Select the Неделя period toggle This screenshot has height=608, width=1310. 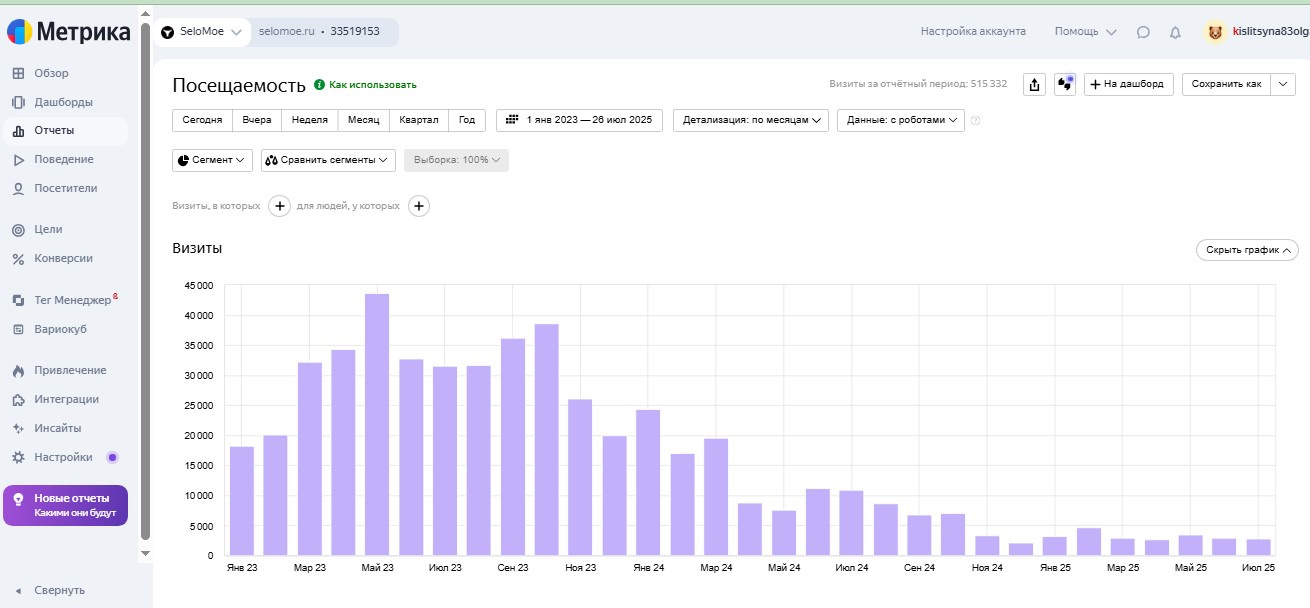click(x=309, y=120)
